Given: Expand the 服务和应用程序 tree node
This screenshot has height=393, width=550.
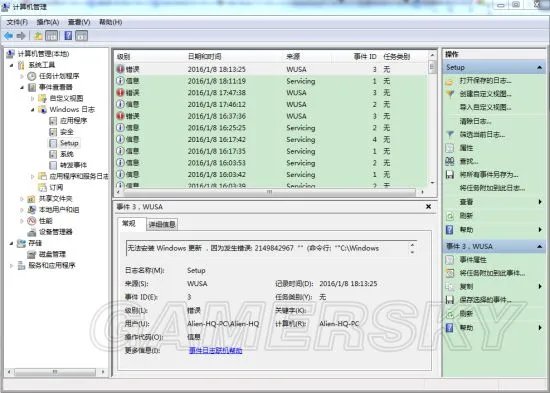Looking at the screenshot, I should [x=12, y=266].
